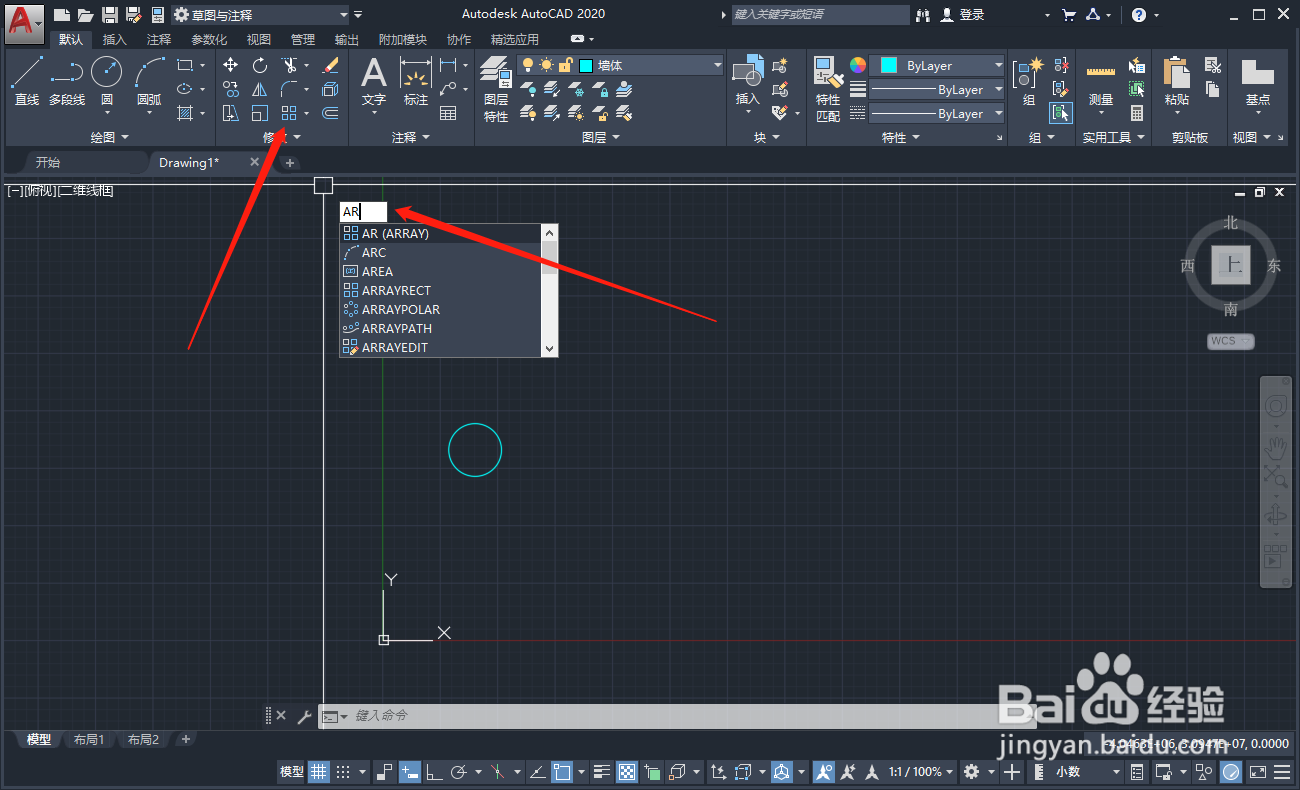Screen dimensions: 1300x790
Task: Toggle polar tracking in status bar
Action: (460, 772)
